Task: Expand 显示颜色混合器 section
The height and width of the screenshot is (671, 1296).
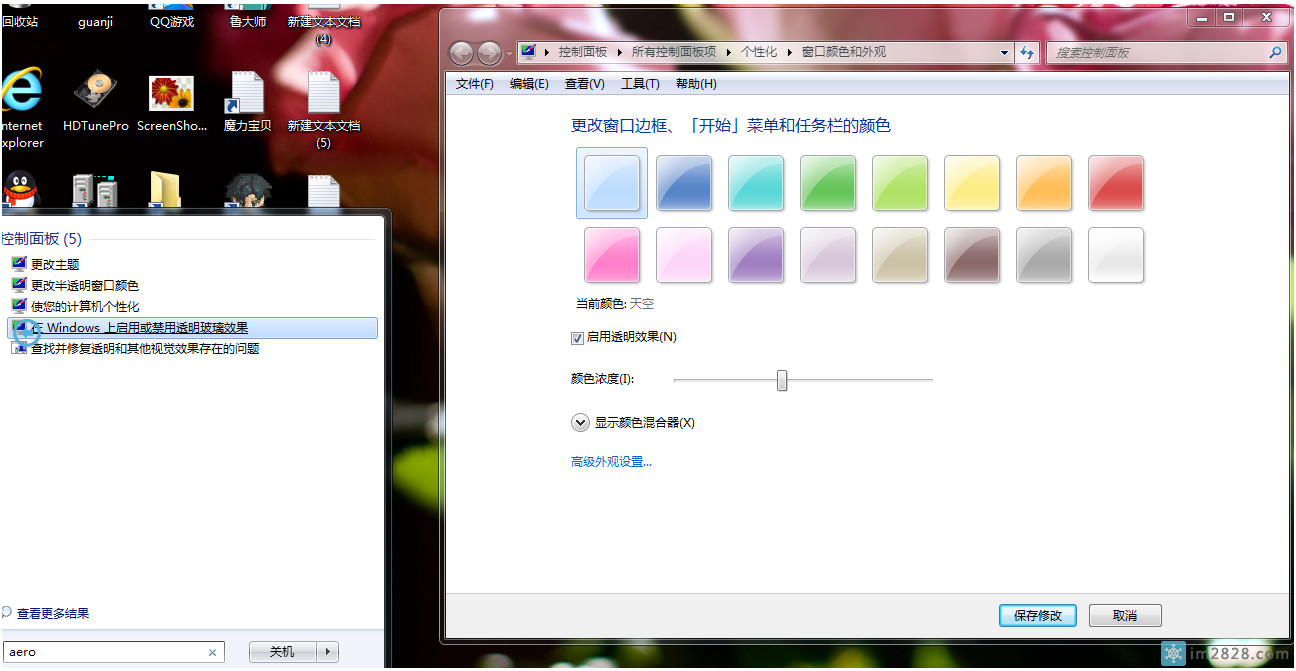Action: tap(580, 423)
